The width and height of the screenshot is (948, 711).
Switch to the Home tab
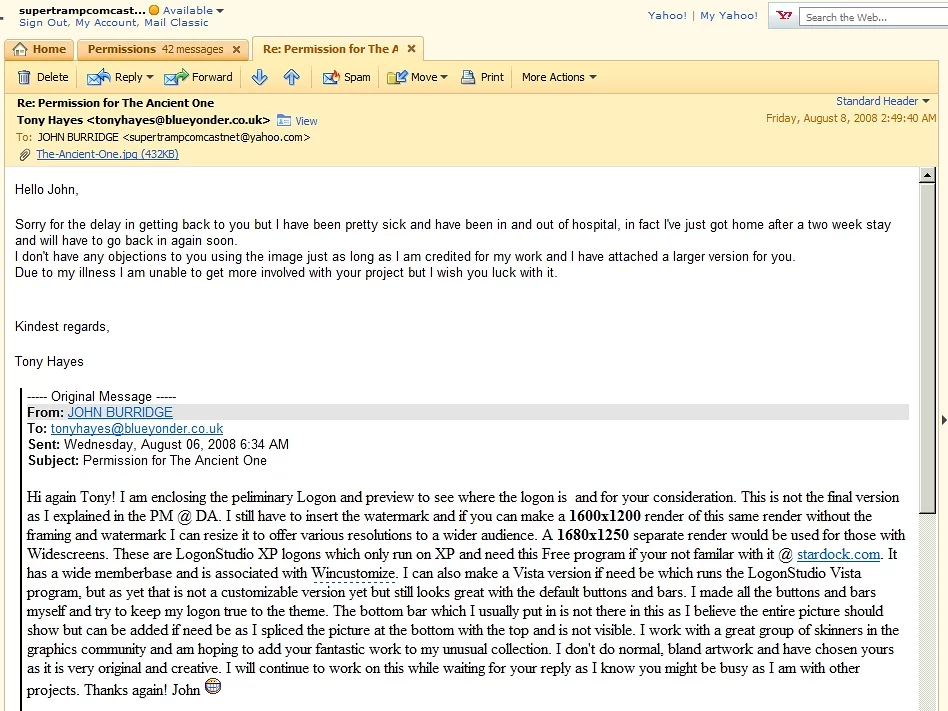pyautogui.click(x=39, y=49)
